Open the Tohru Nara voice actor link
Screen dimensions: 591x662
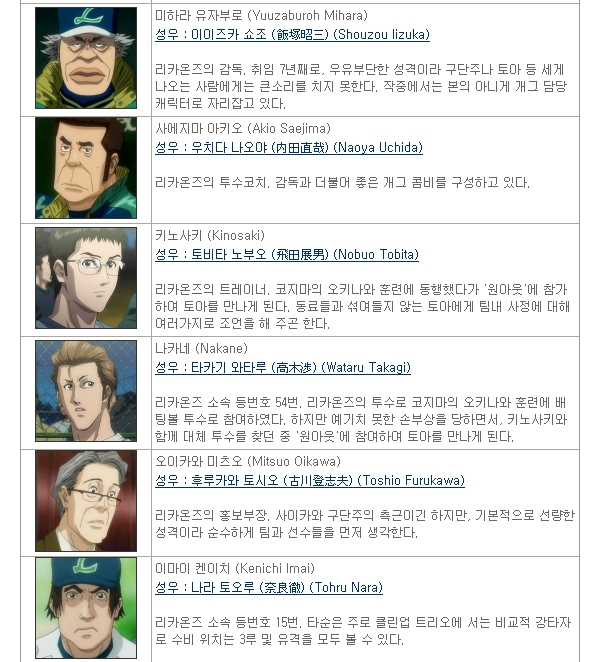[x=269, y=587]
